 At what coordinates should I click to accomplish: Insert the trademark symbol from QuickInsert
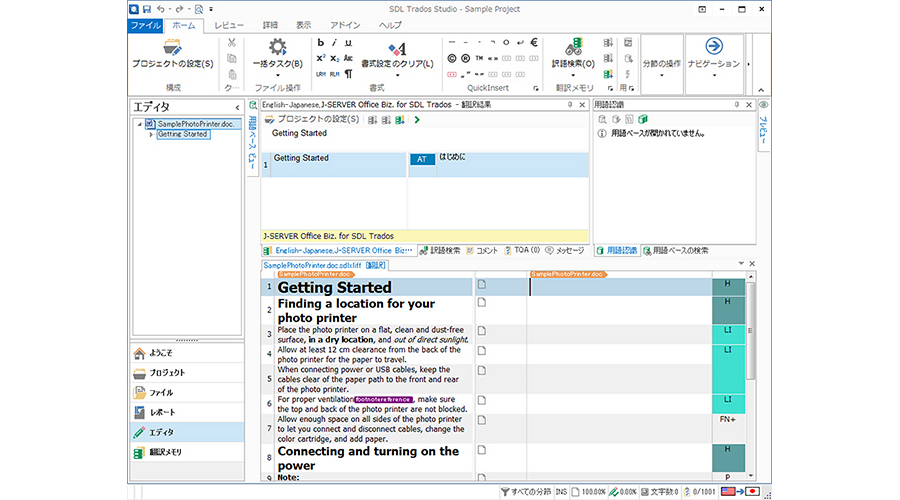click(x=479, y=58)
